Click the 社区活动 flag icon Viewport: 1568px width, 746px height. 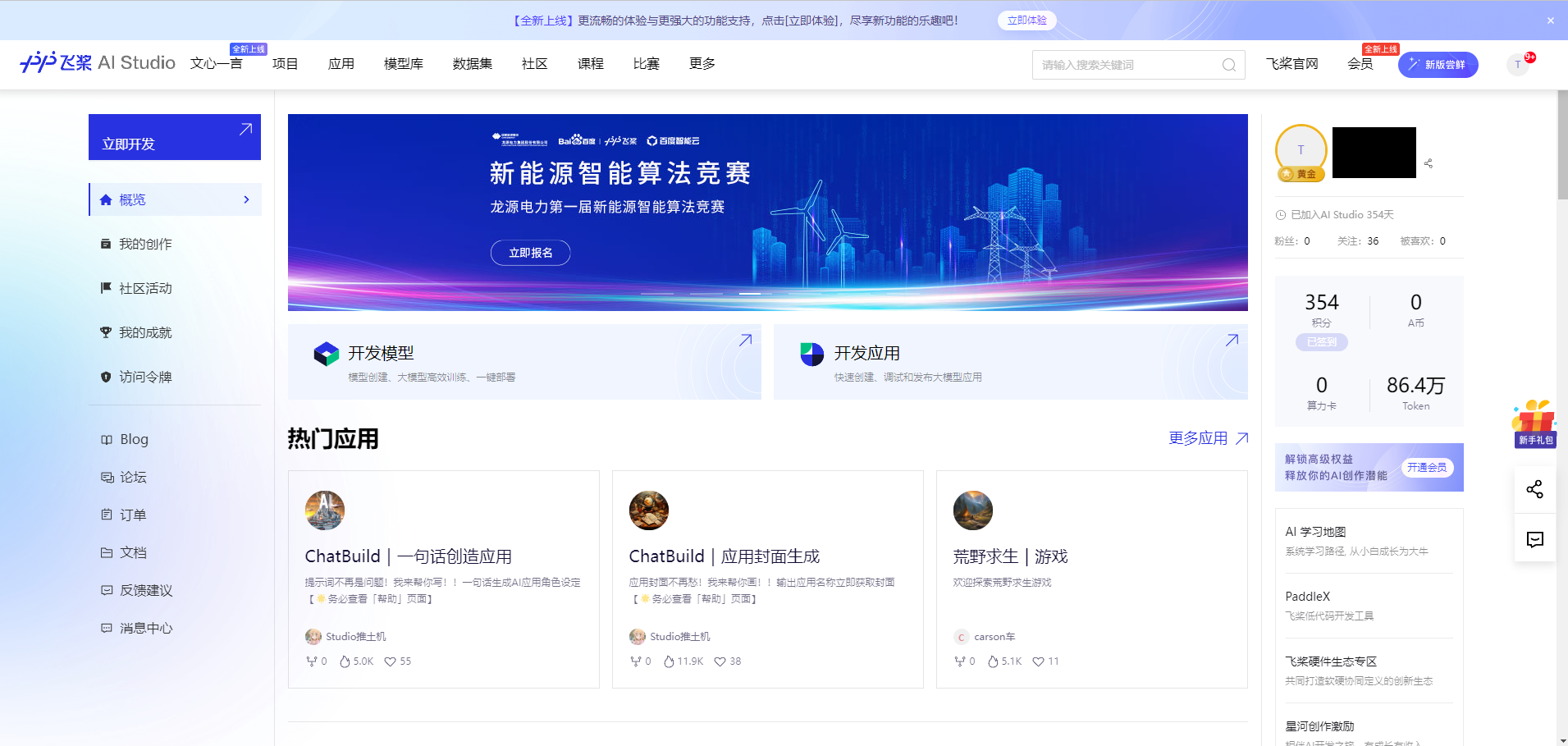[106, 288]
